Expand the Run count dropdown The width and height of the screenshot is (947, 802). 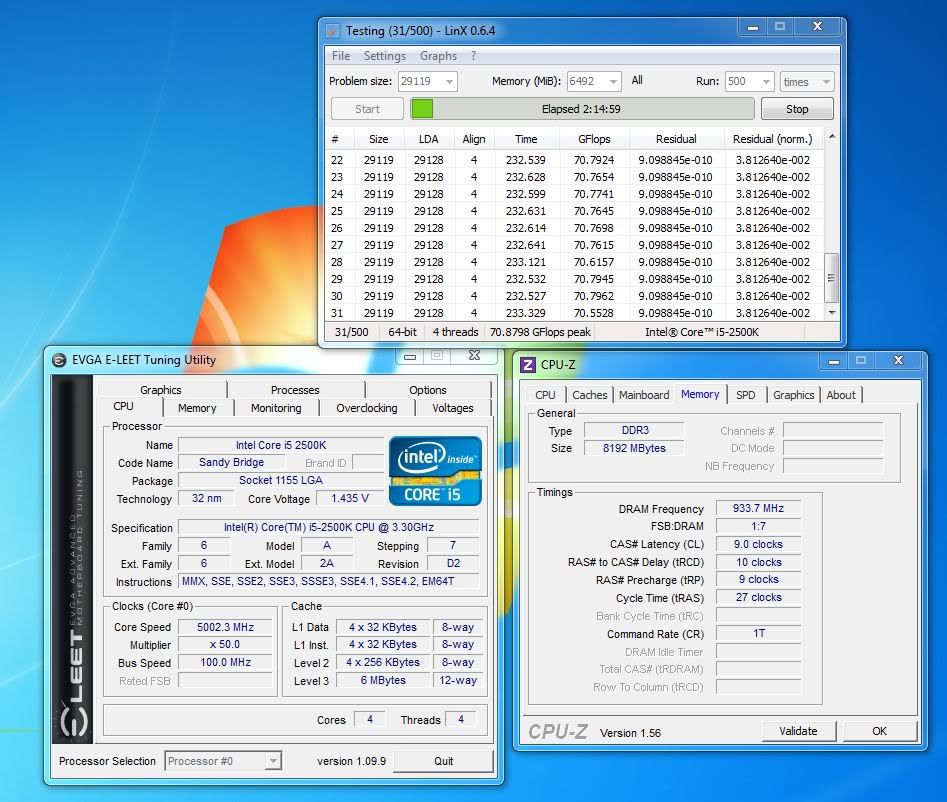pos(766,82)
